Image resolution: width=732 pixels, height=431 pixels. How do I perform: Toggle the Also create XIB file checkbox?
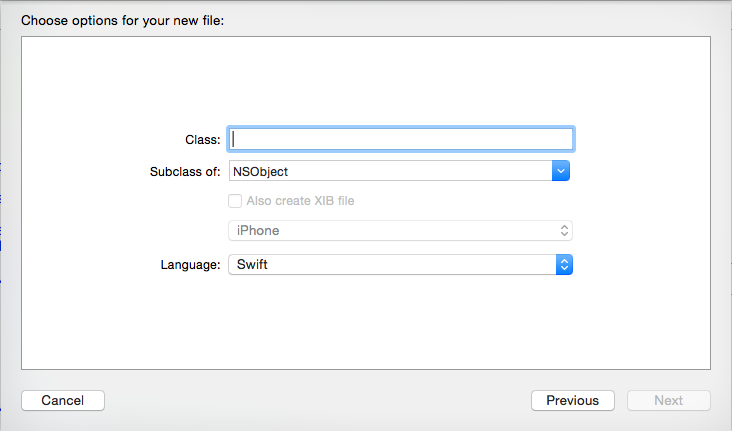[x=235, y=201]
